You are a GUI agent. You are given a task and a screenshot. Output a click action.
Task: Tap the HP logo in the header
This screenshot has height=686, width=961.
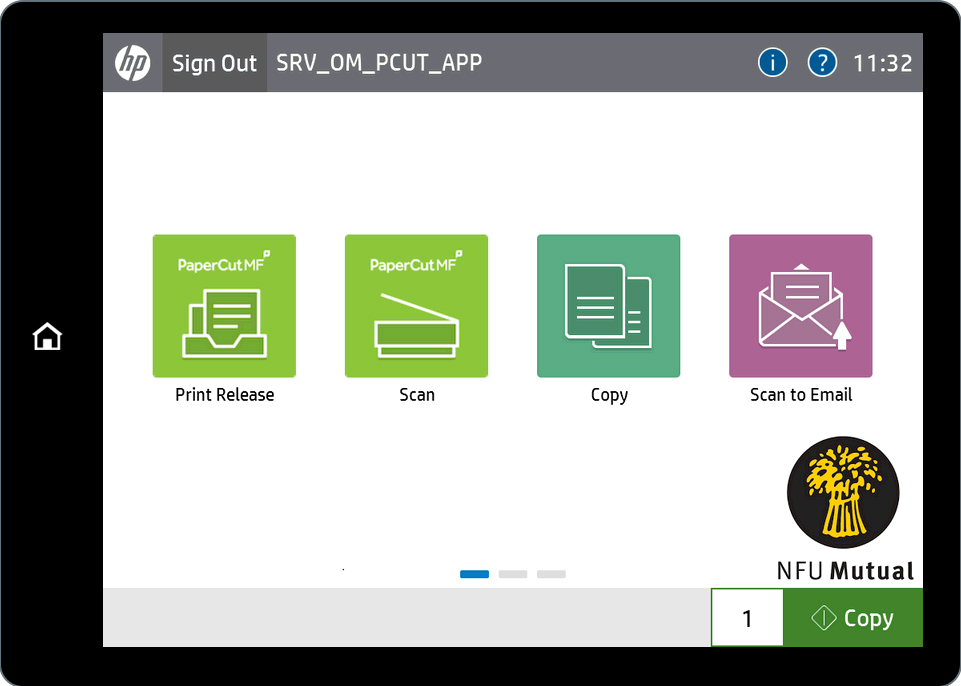133,63
